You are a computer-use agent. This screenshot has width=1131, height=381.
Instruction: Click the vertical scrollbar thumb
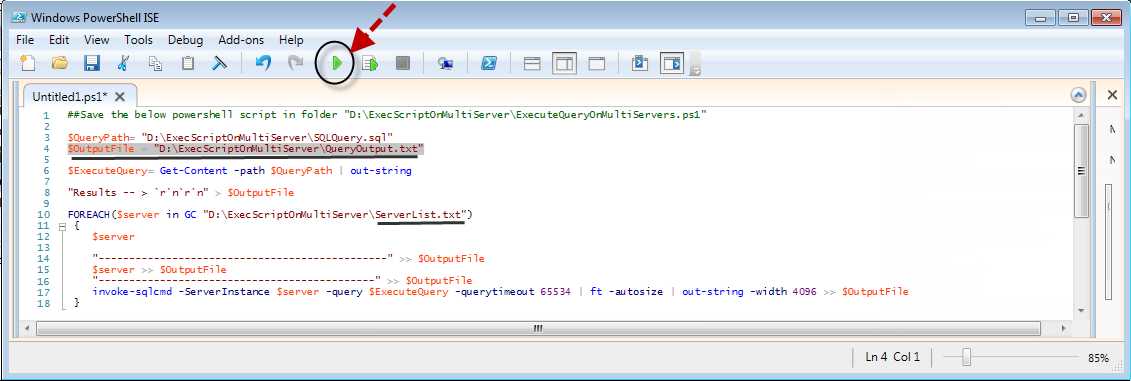[x=1081, y=170]
